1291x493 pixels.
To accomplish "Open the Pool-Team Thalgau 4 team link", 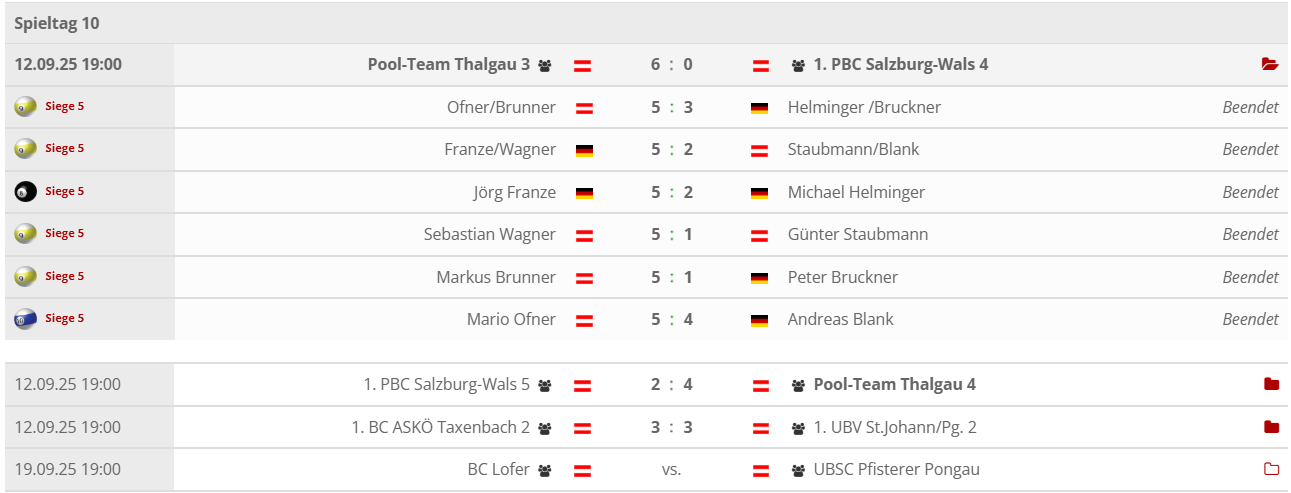I will pyautogui.click(x=894, y=385).
